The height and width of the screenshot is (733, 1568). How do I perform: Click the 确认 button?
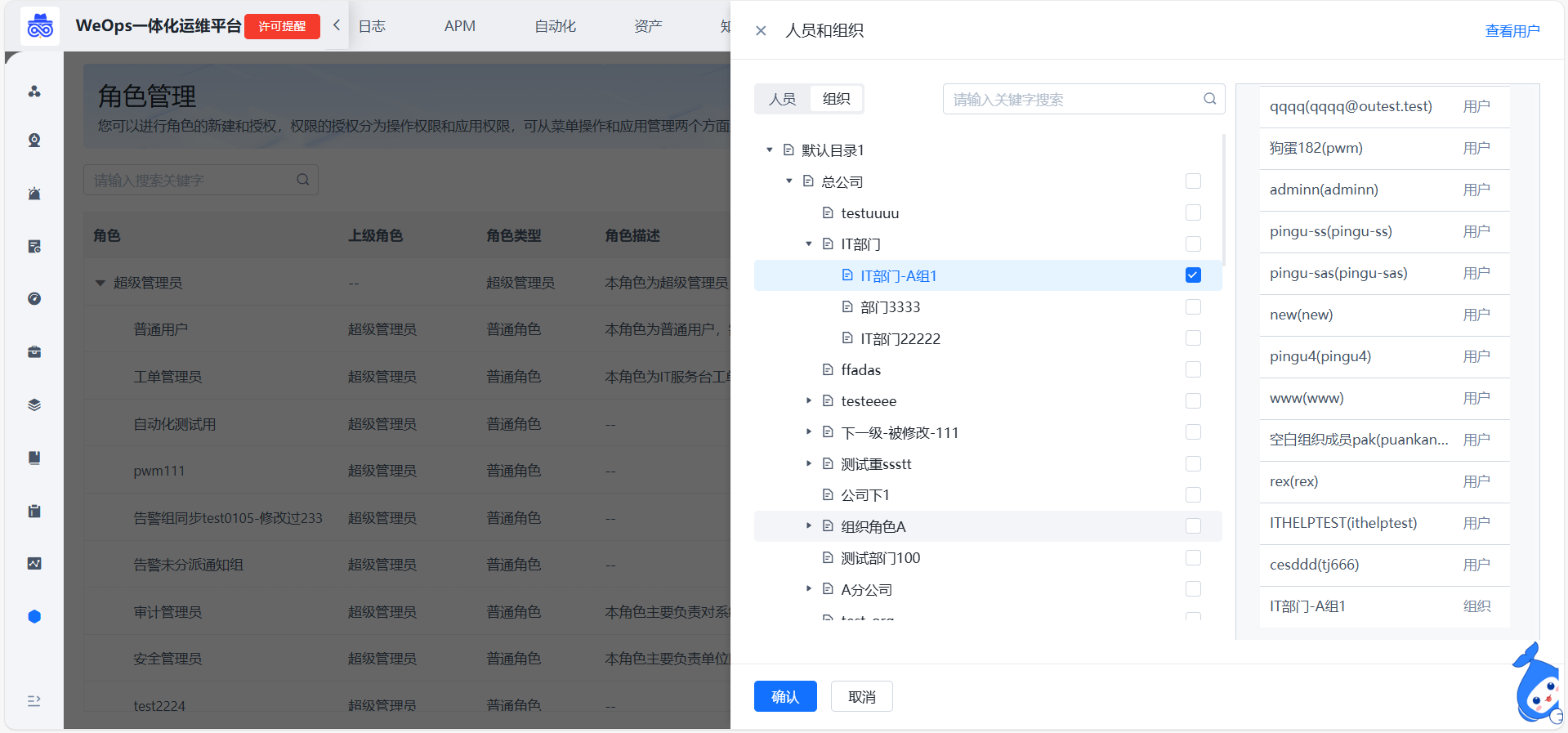784,696
